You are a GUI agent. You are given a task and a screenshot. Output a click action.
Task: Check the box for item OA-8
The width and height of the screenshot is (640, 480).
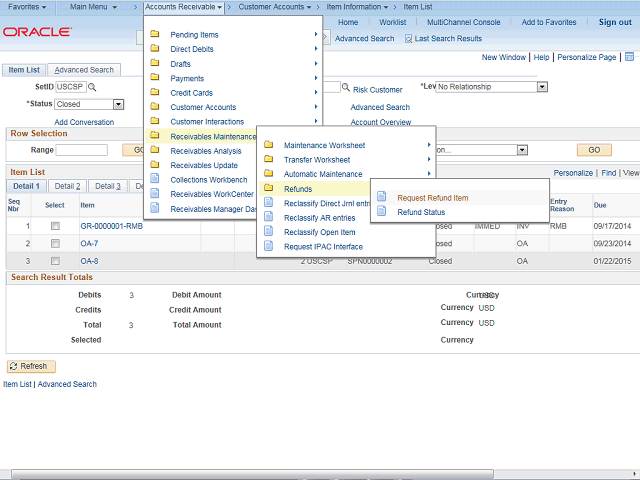(55, 261)
